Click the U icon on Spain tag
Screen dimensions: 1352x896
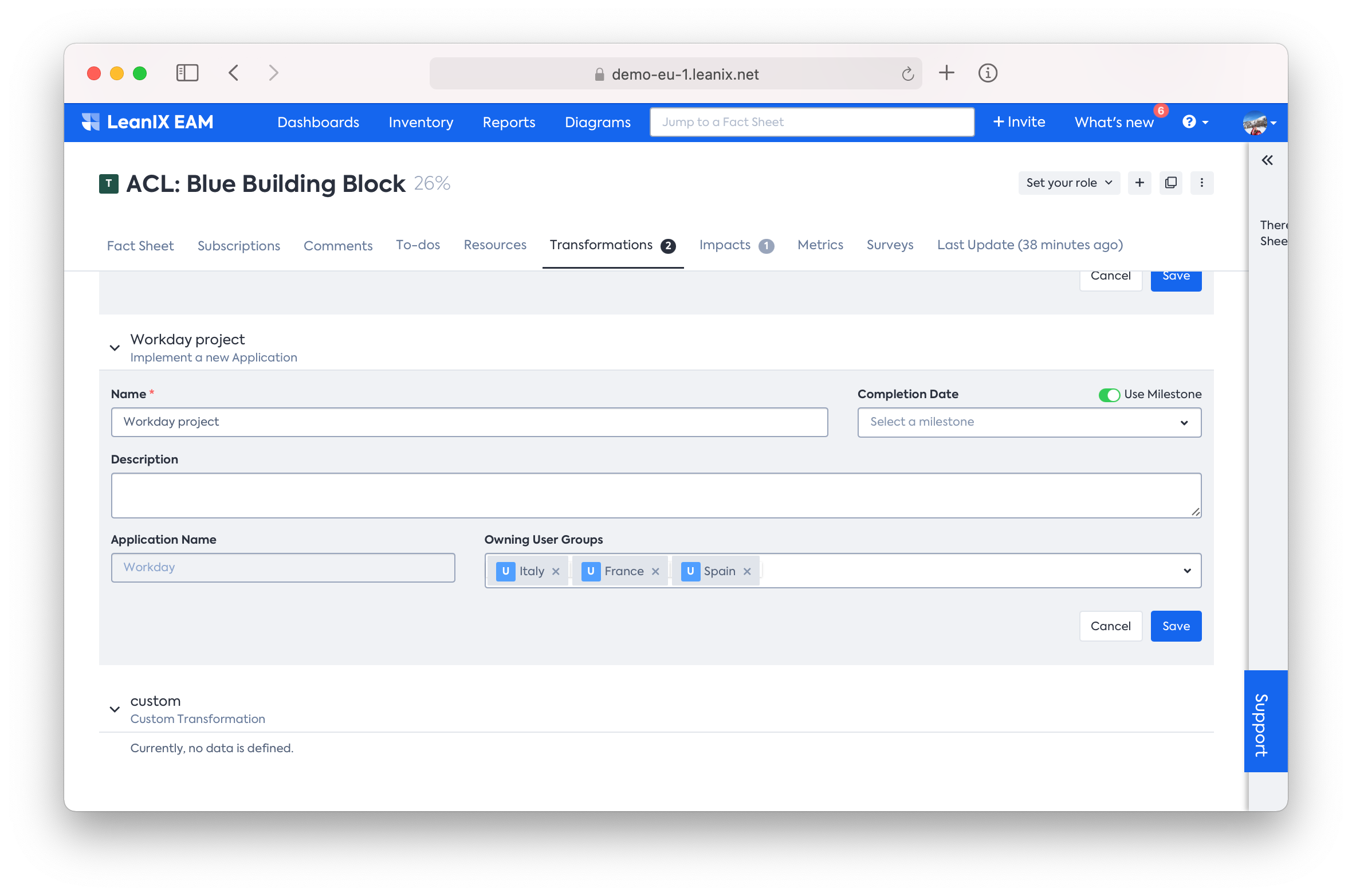click(x=690, y=571)
